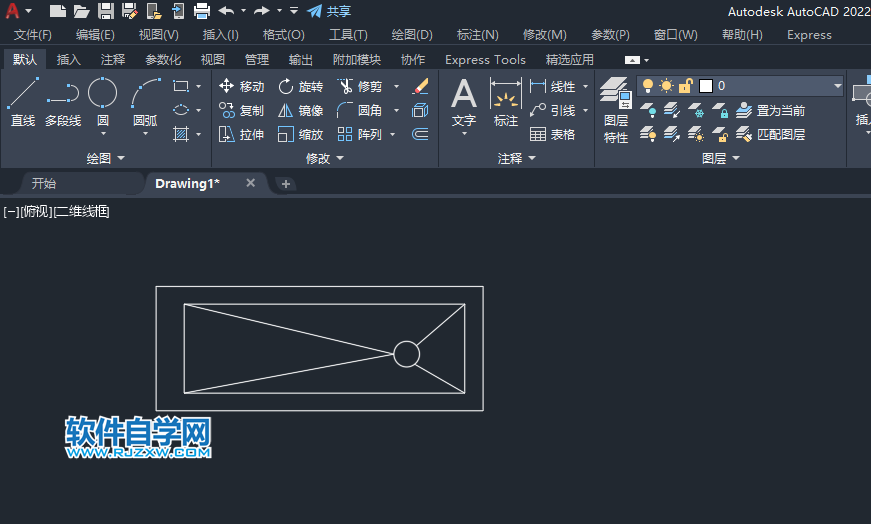The width and height of the screenshot is (871, 524).
Task: Toggle layer 0 freeze sun icon
Action: coord(666,86)
